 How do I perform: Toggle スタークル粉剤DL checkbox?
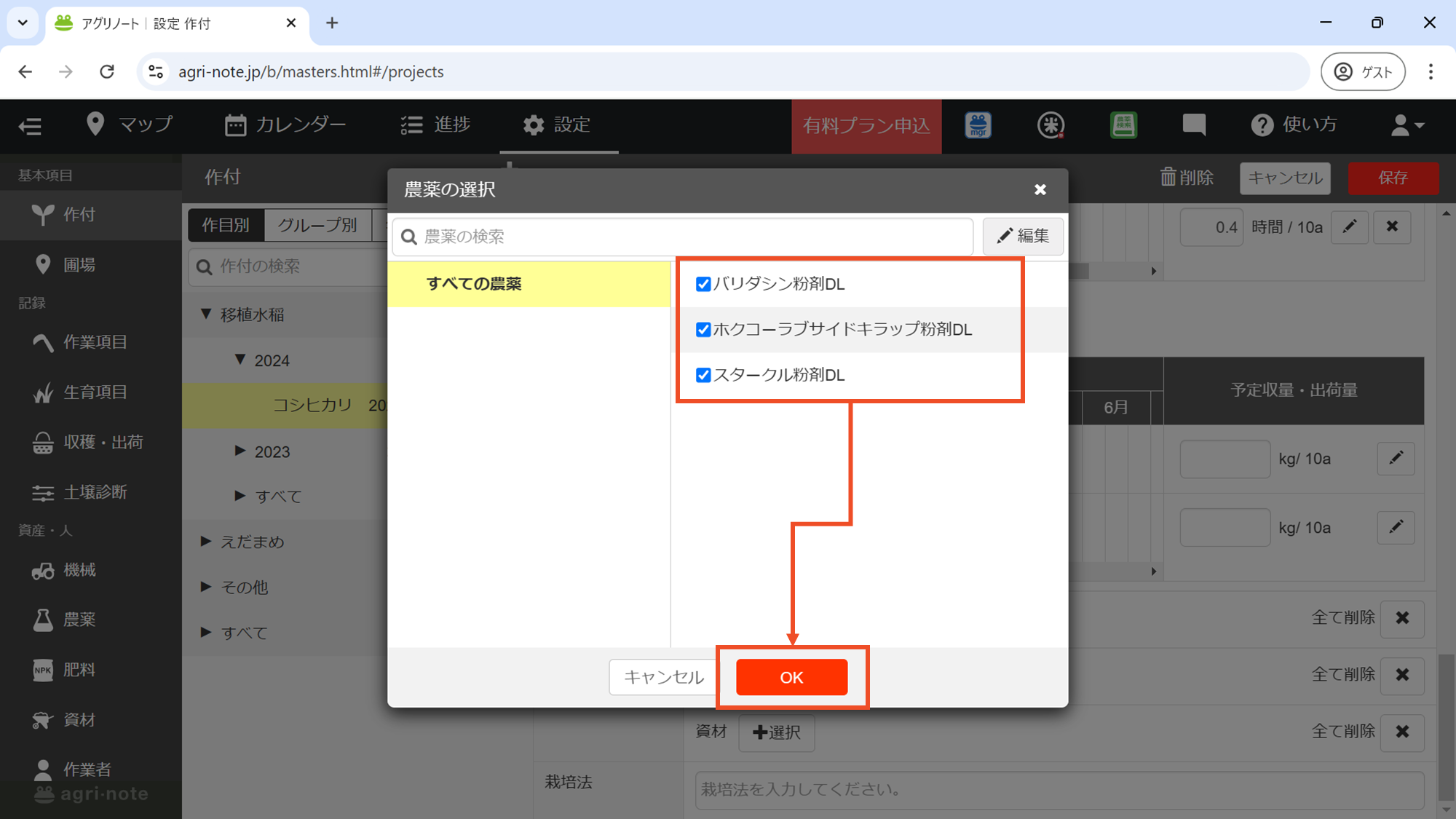point(703,375)
